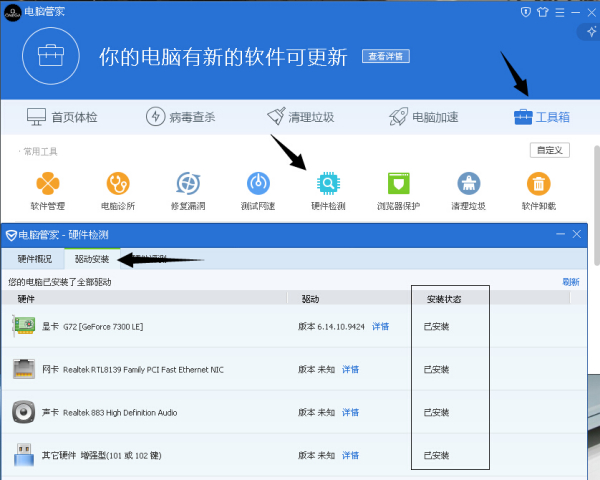
Task: Open 清理垃圾 navigation tab
Action: coord(301,117)
